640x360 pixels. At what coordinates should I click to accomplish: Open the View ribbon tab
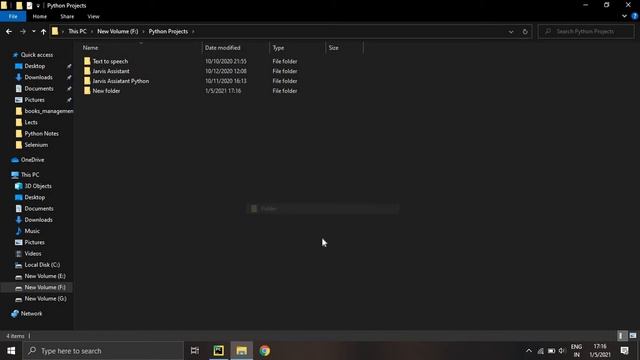93,16
